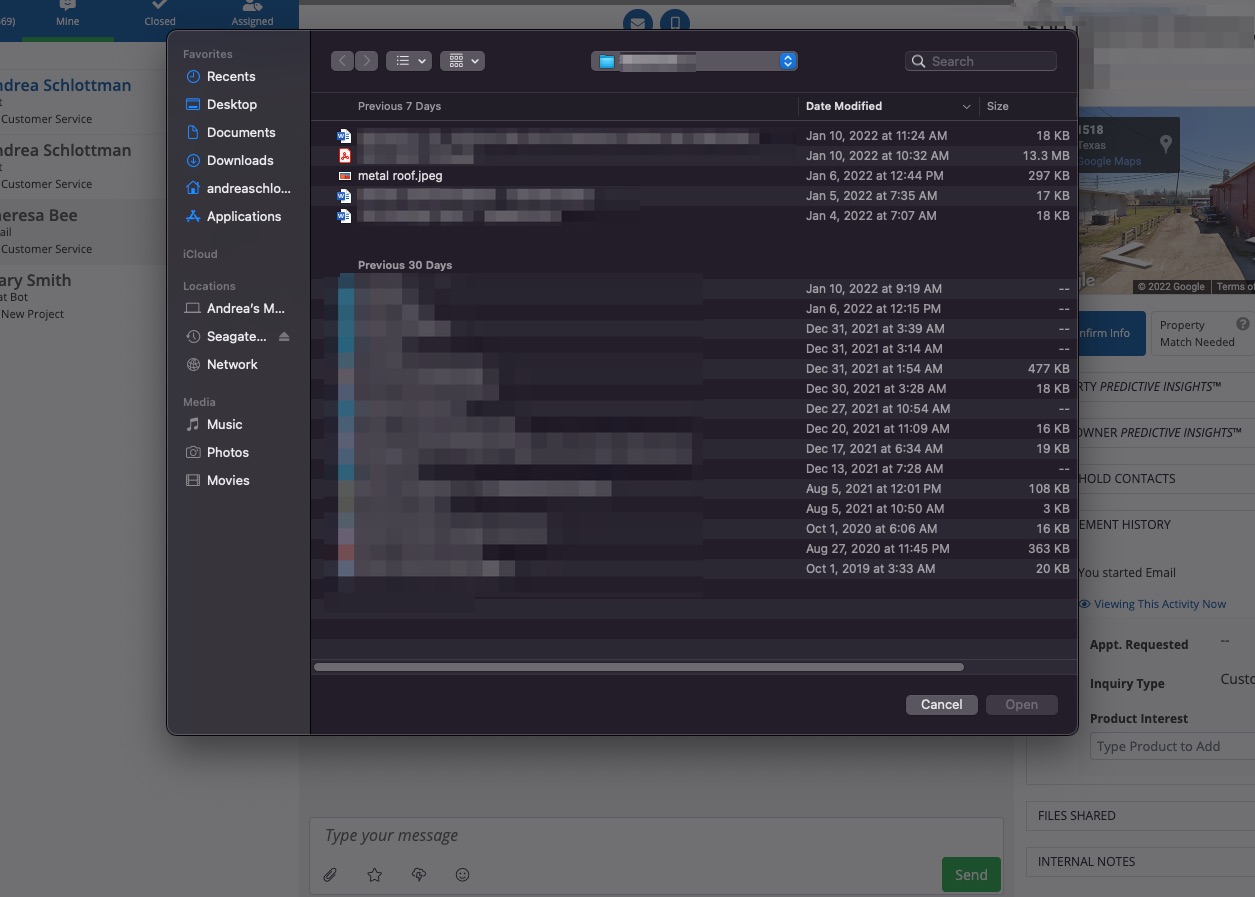Select the metal roof.jpeg file
Viewport: 1255px width, 897px height.
click(400, 176)
